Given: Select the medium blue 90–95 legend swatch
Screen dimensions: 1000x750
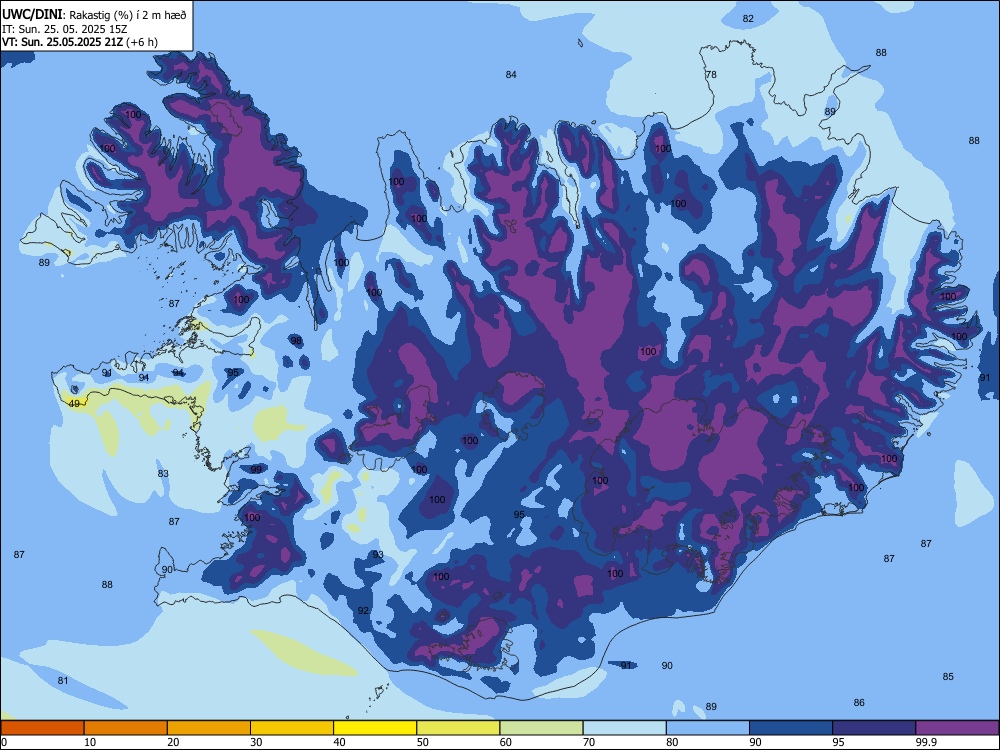Looking at the screenshot, I should (x=791, y=728).
